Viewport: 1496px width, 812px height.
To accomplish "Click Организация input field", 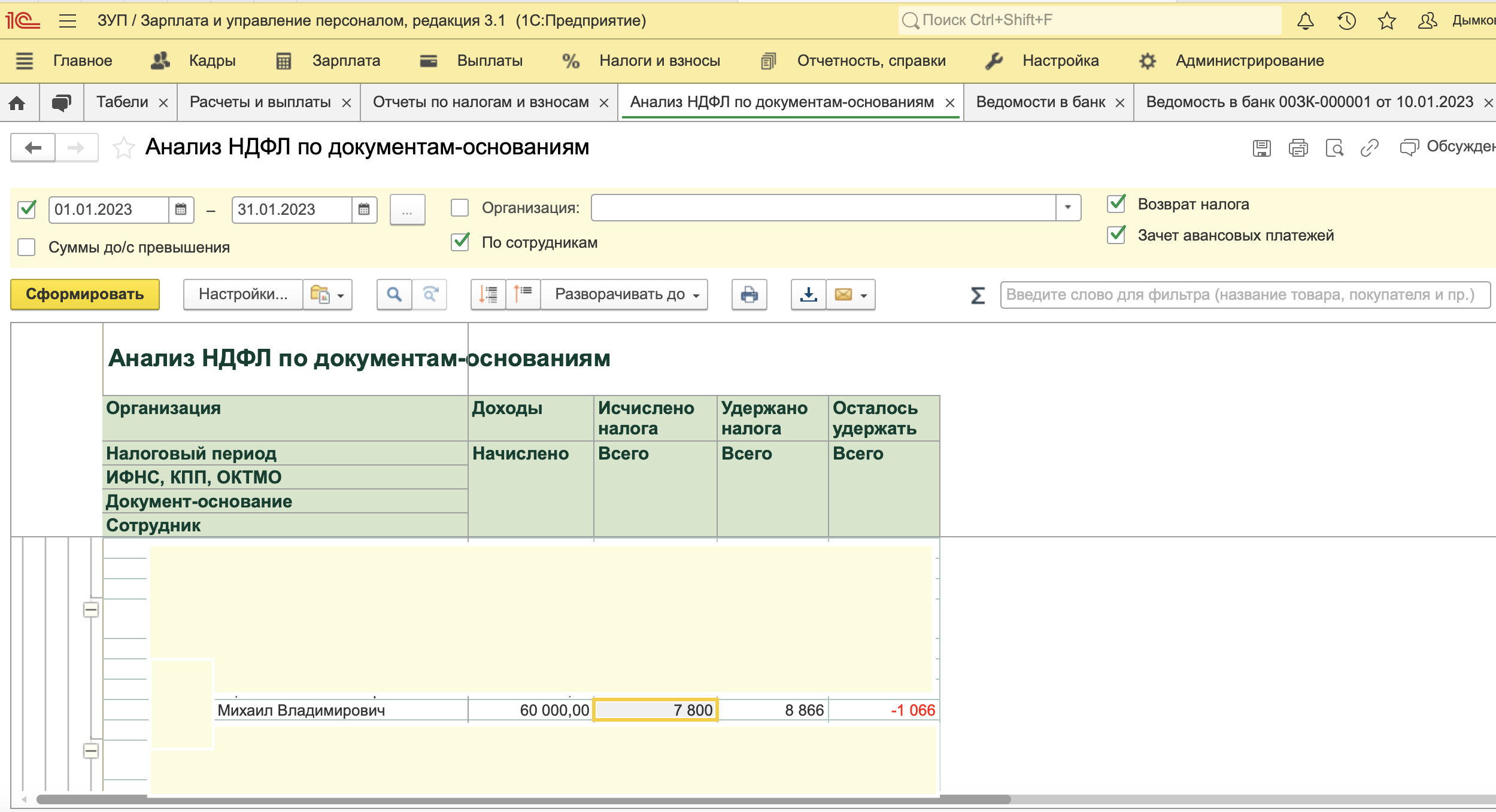I will click(824, 208).
